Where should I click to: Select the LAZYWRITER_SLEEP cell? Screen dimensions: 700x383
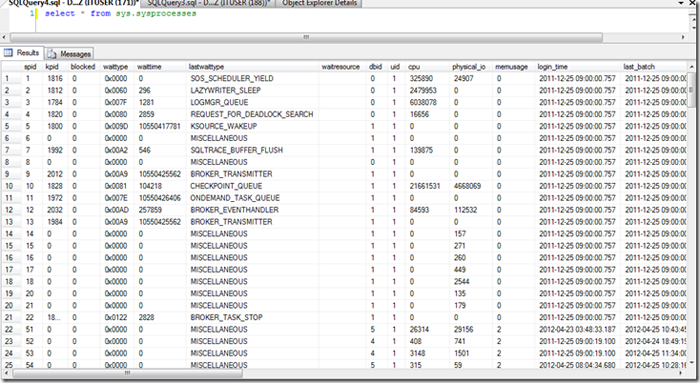pyautogui.click(x=253, y=90)
